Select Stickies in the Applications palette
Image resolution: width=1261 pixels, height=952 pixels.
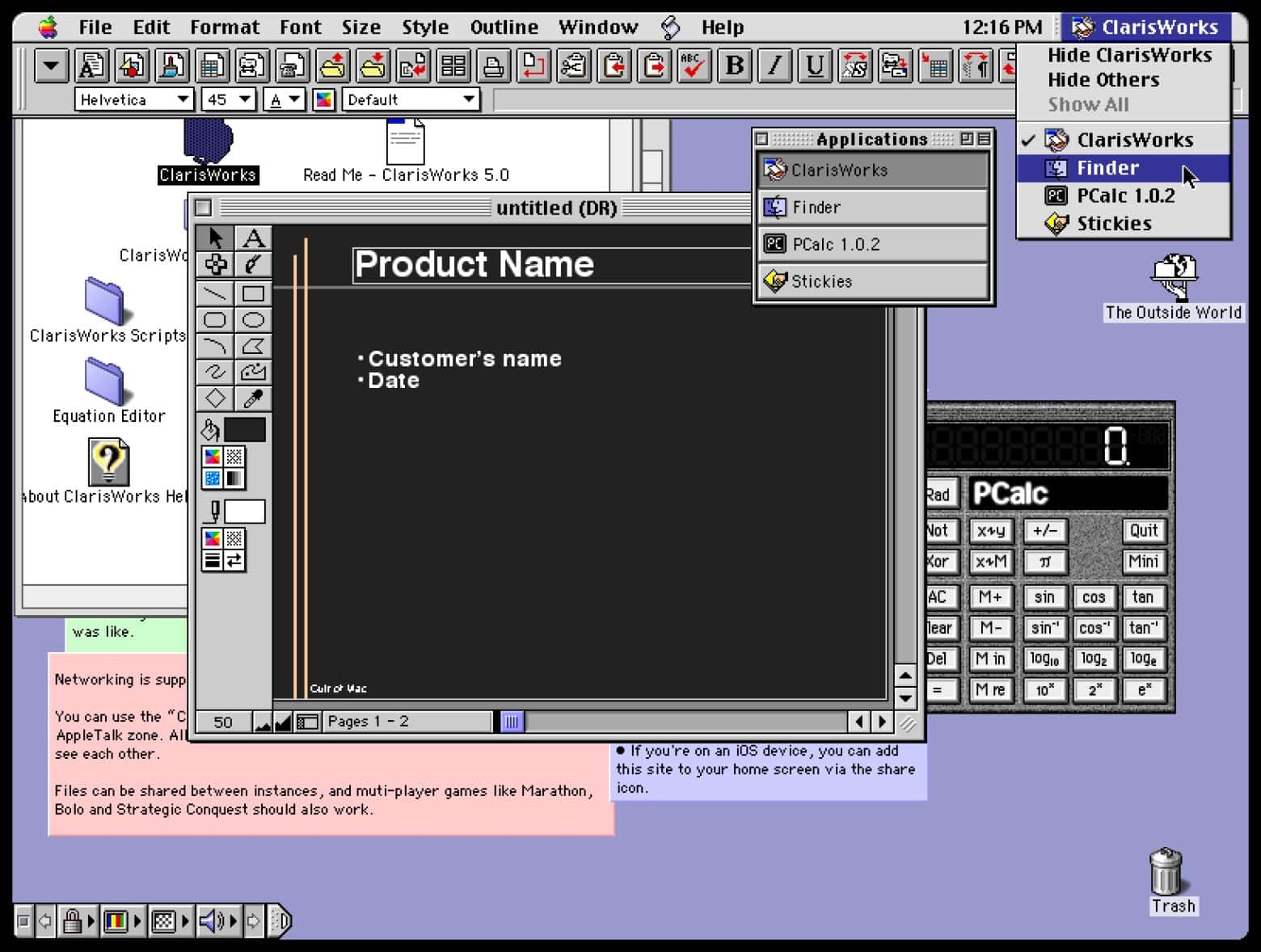point(824,280)
